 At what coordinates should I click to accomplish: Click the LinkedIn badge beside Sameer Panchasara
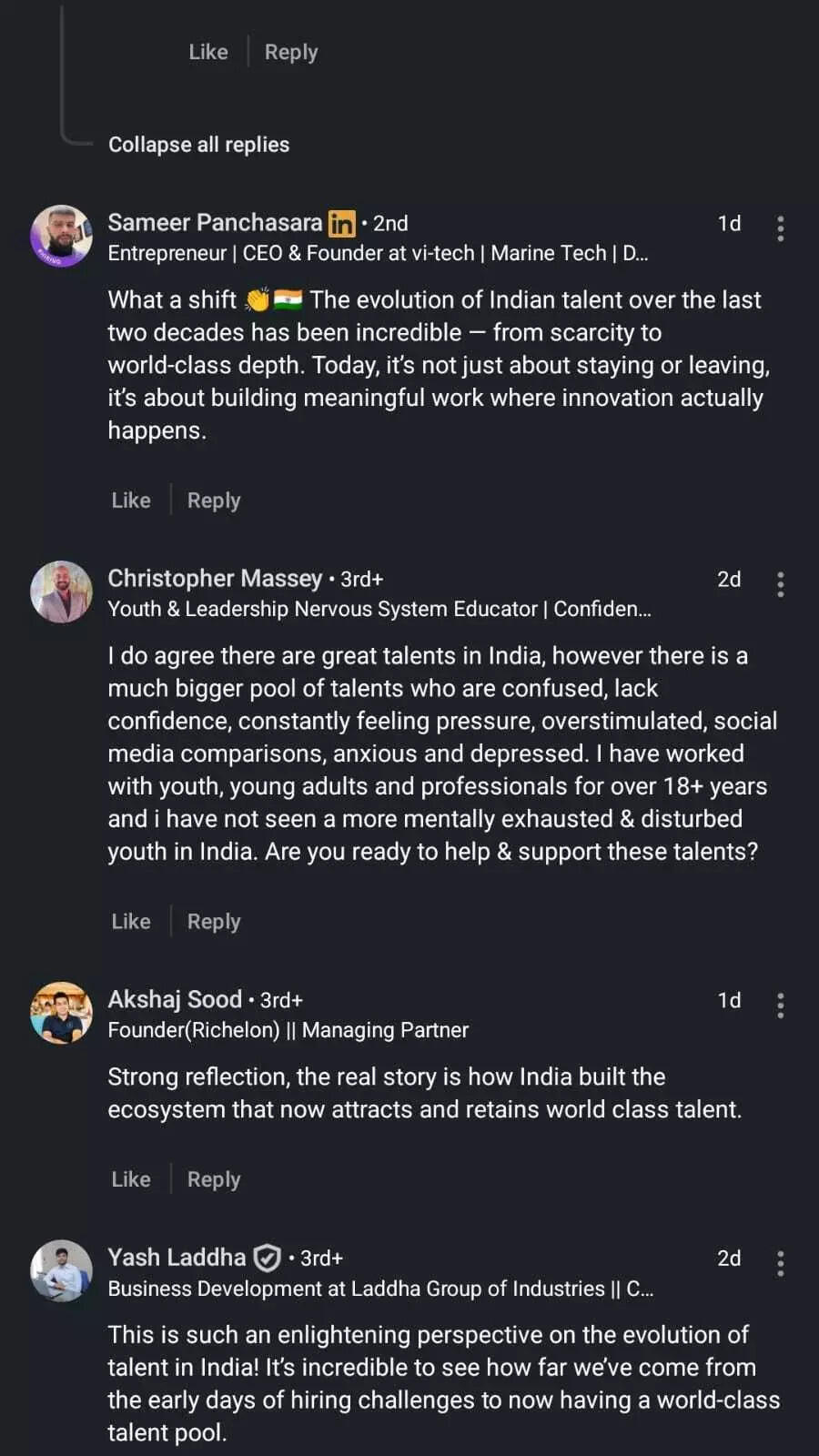tap(341, 223)
